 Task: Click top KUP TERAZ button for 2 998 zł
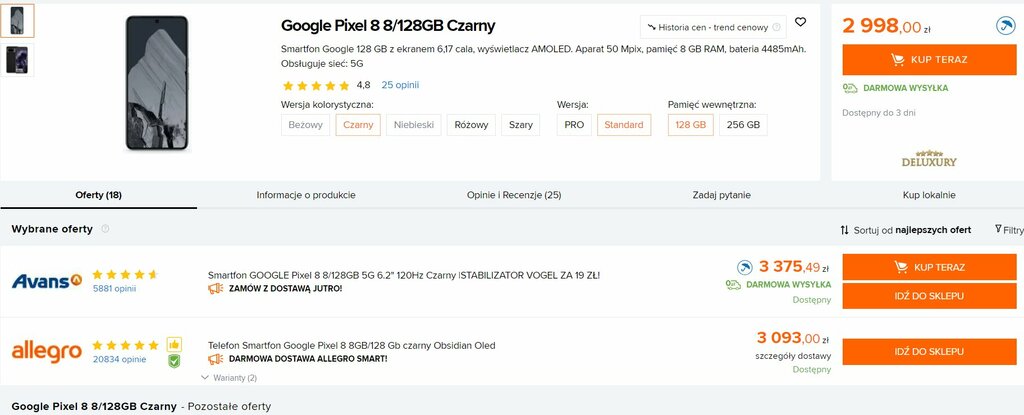coord(929,59)
